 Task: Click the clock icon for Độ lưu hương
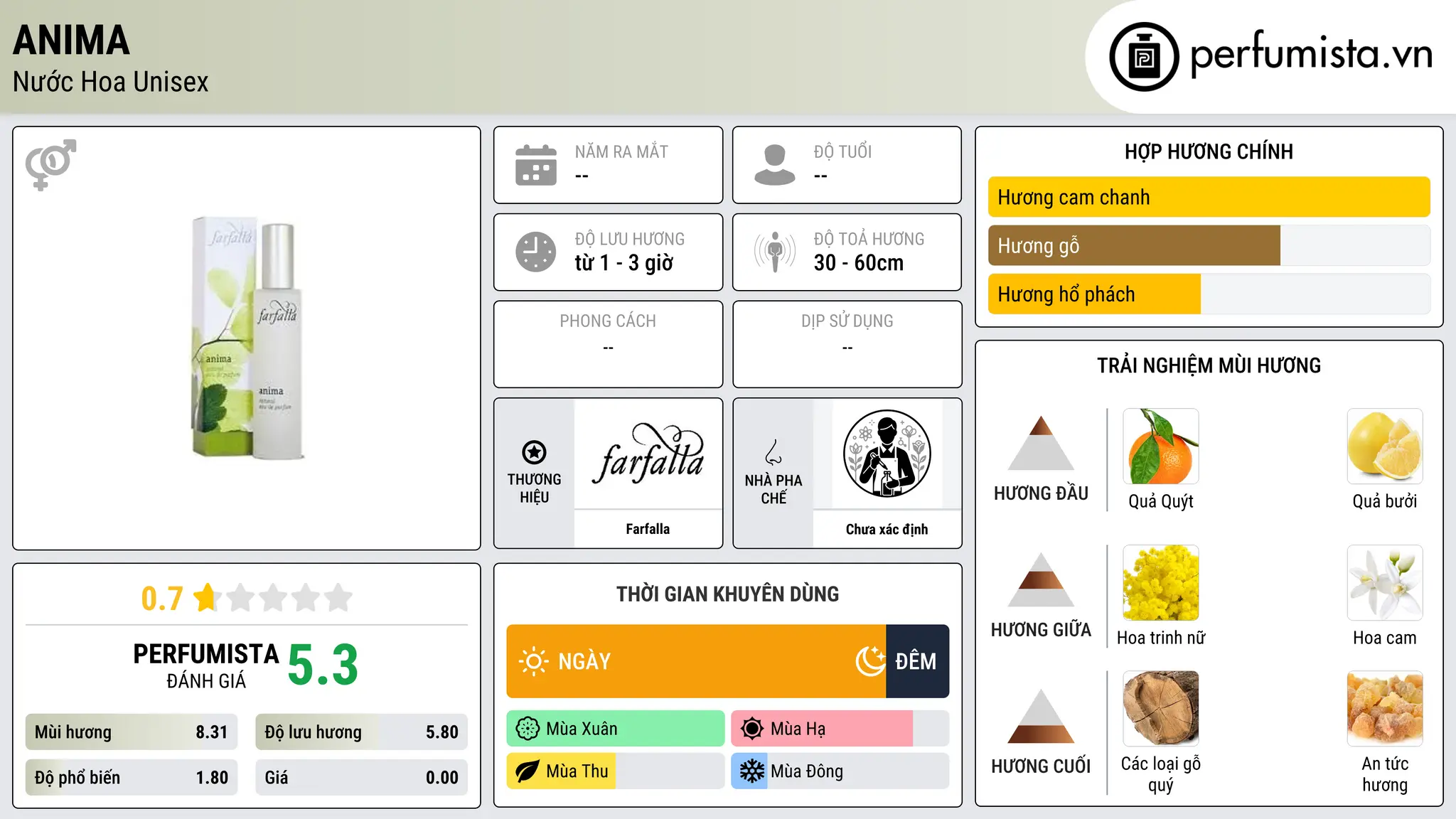tap(536, 252)
